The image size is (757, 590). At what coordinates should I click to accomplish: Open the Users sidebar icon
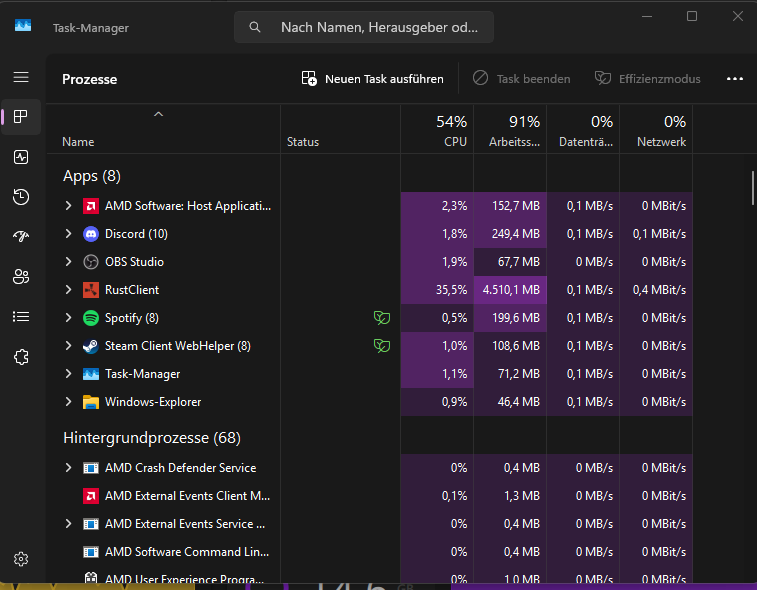click(x=21, y=277)
